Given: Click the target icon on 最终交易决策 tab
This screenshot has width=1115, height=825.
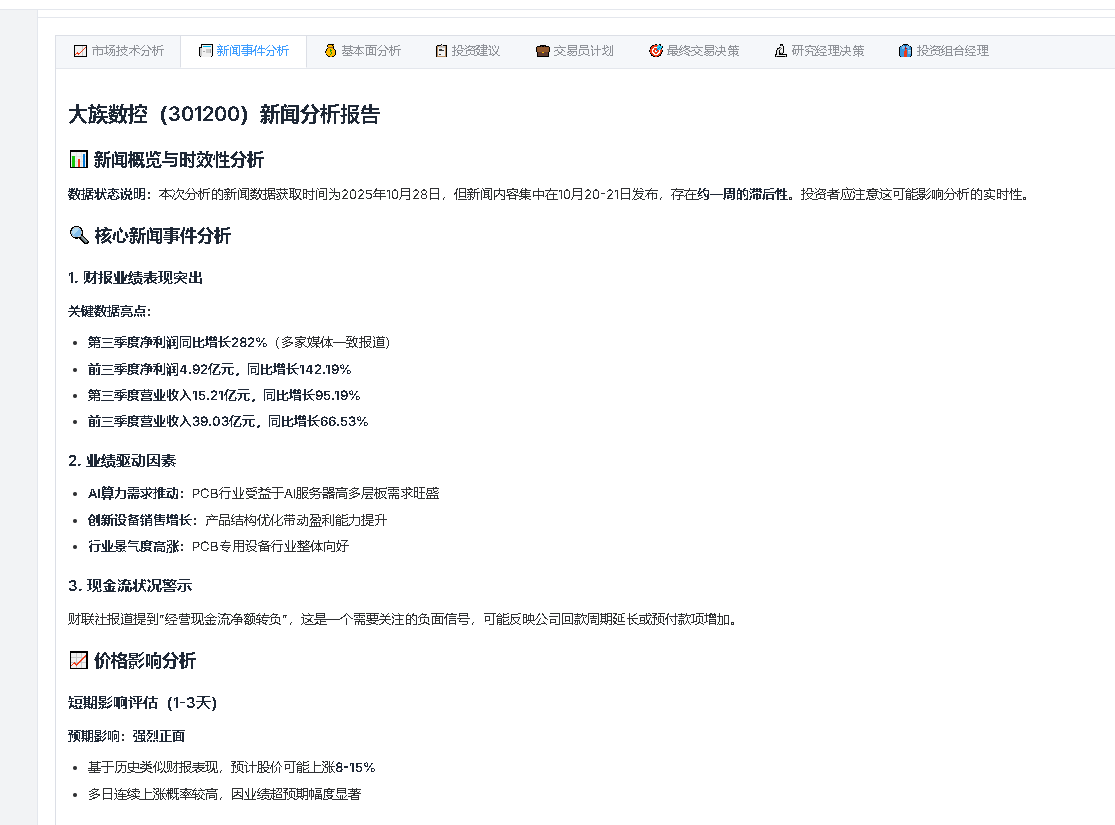Looking at the screenshot, I should (x=656, y=51).
